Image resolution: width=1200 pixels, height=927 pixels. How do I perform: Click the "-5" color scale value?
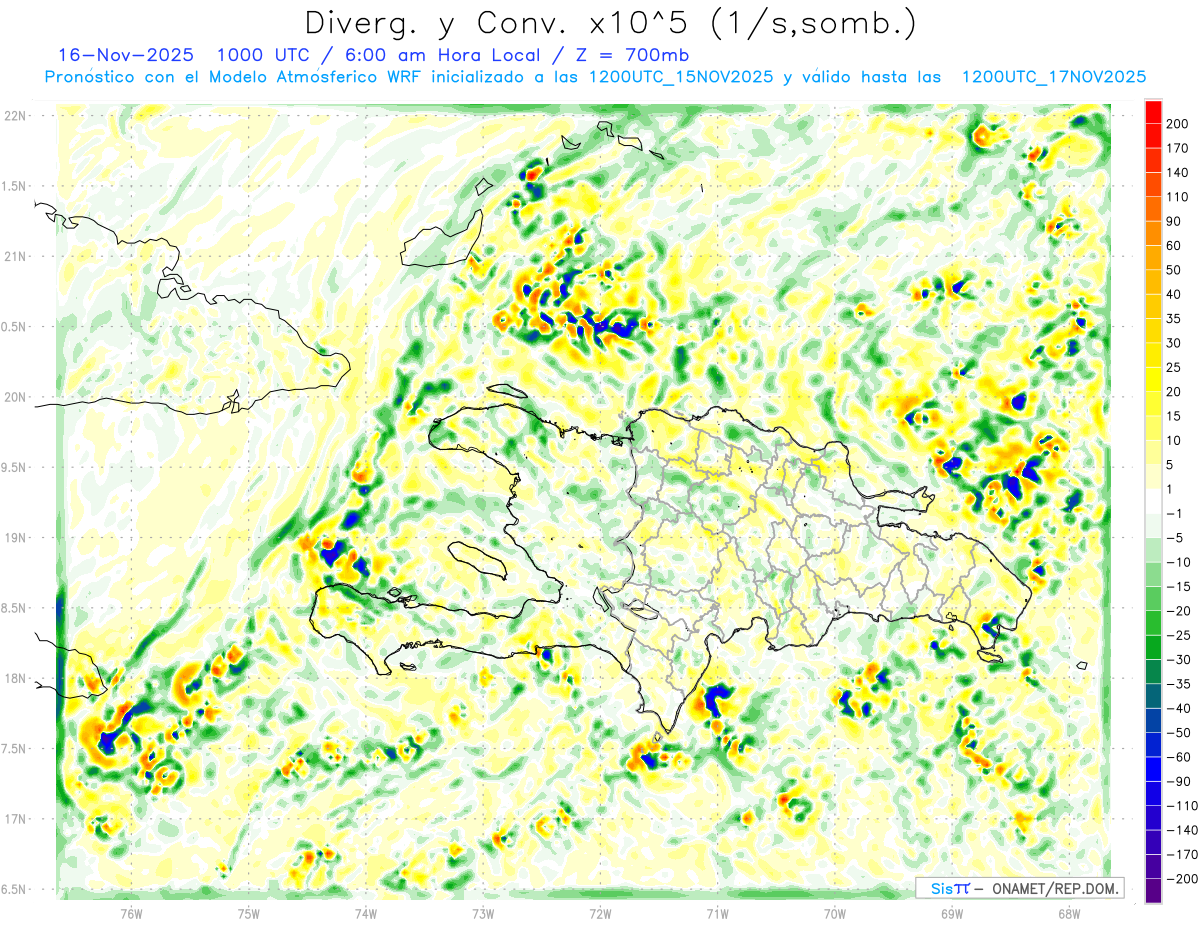tap(1174, 537)
